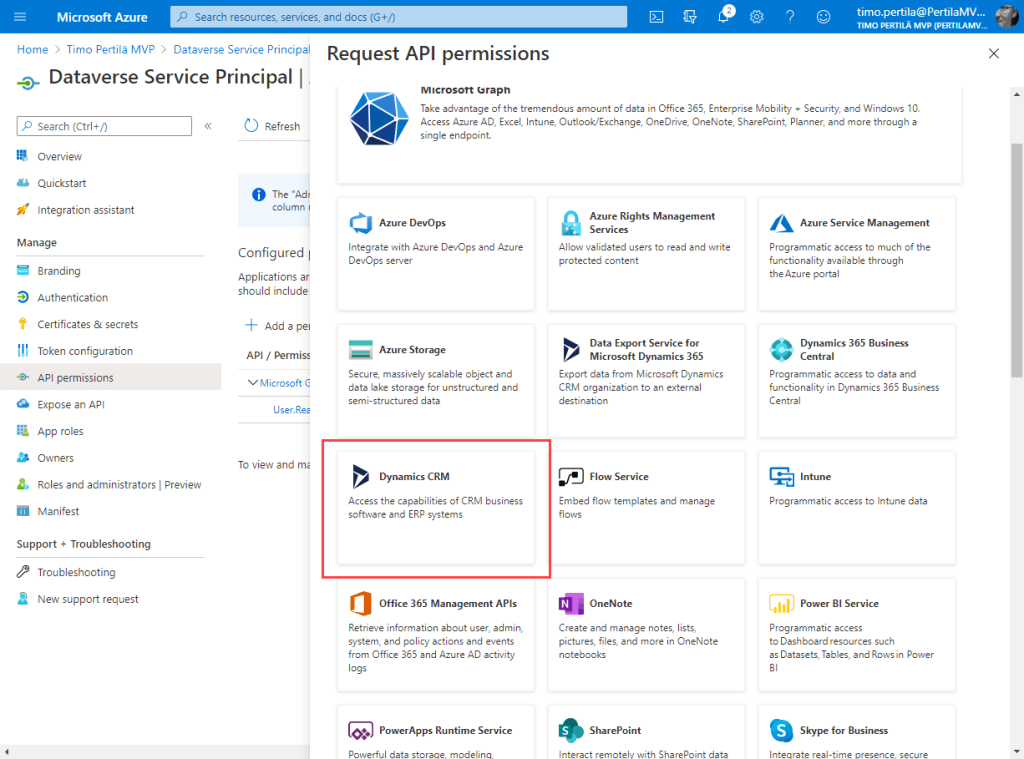The image size is (1024, 759).
Task: Click the help question mark icon
Action: tap(790, 17)
